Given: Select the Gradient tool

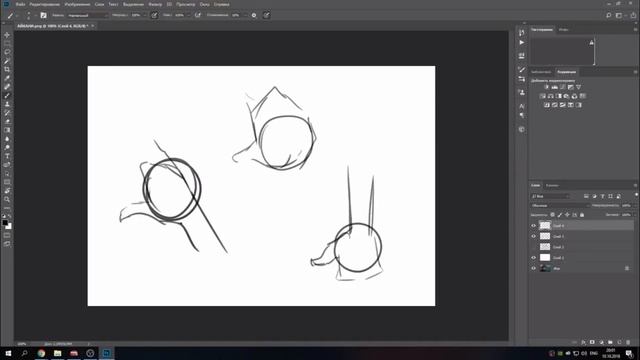Looking at the screenshot, I should point(7,130).
